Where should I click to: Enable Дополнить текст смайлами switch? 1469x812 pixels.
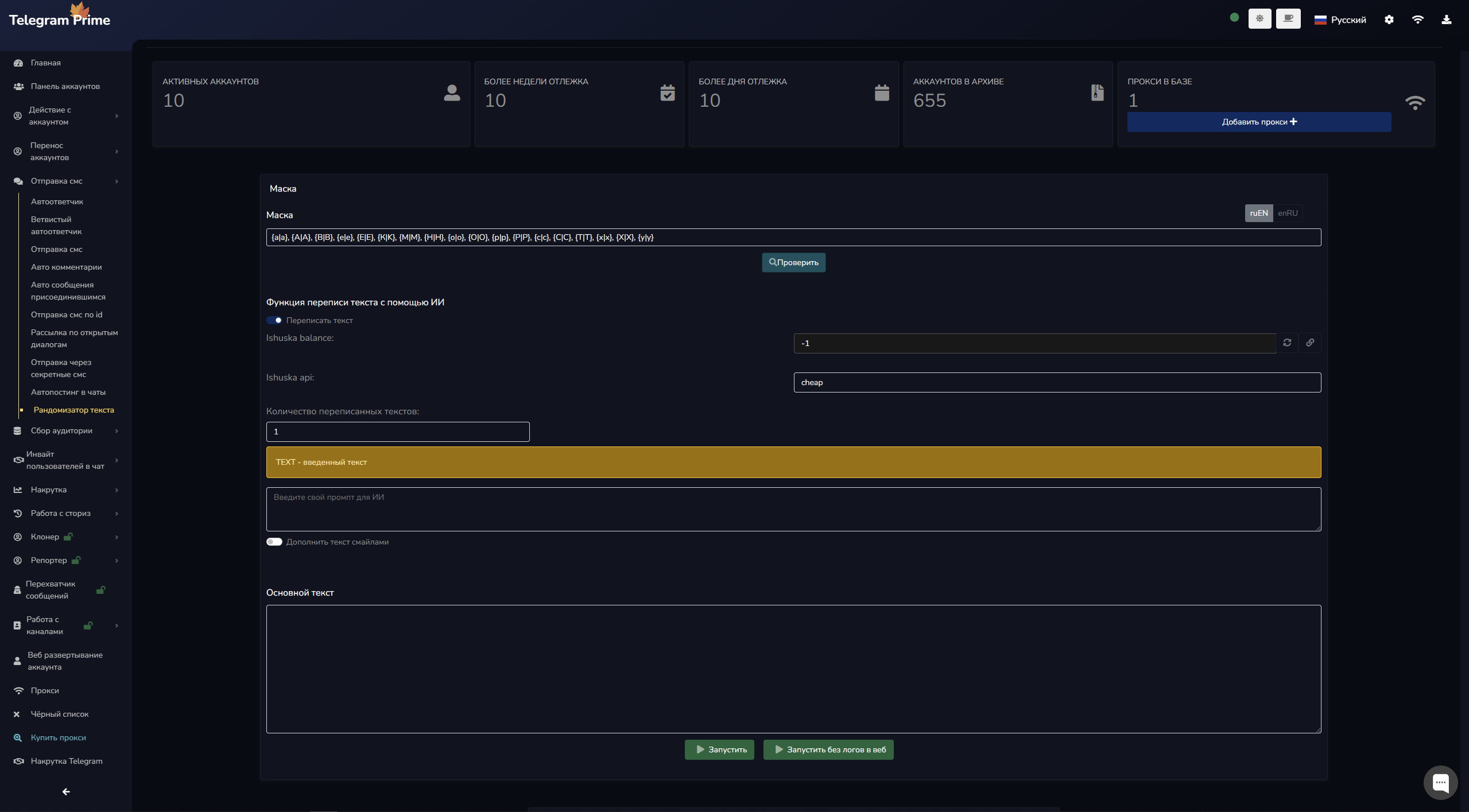[x=274, y=542]
